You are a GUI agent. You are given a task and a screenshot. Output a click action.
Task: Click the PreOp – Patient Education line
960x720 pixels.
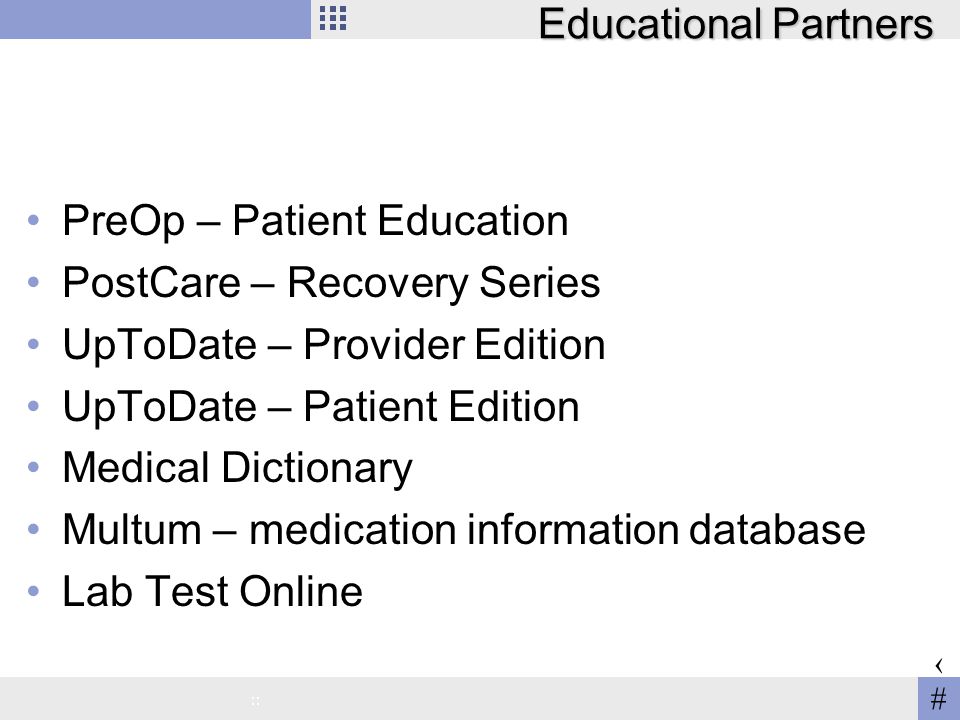coord(315,220)
